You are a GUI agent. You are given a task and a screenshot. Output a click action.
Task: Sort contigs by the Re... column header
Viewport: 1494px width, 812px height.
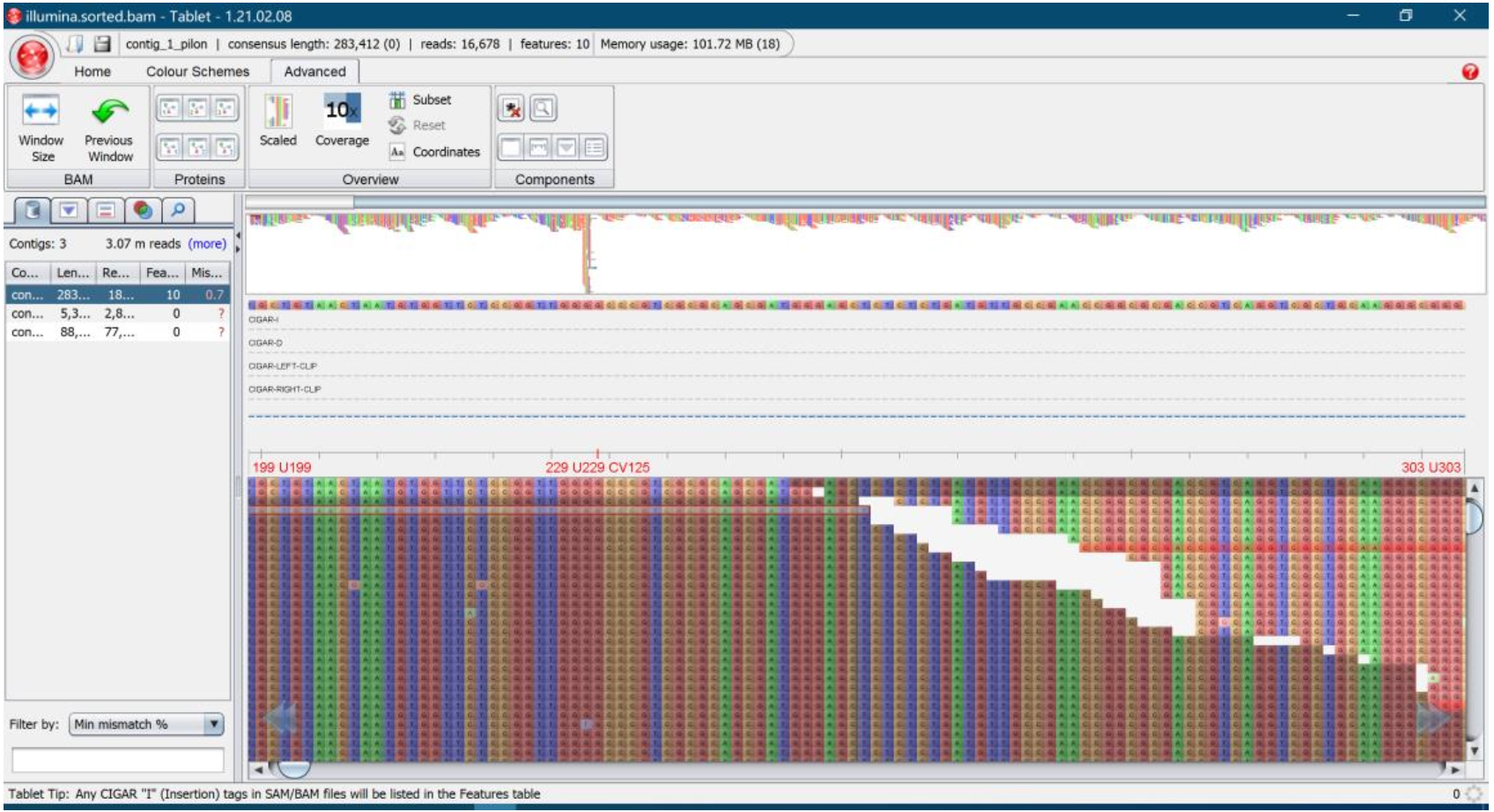(x=118, y=273)
